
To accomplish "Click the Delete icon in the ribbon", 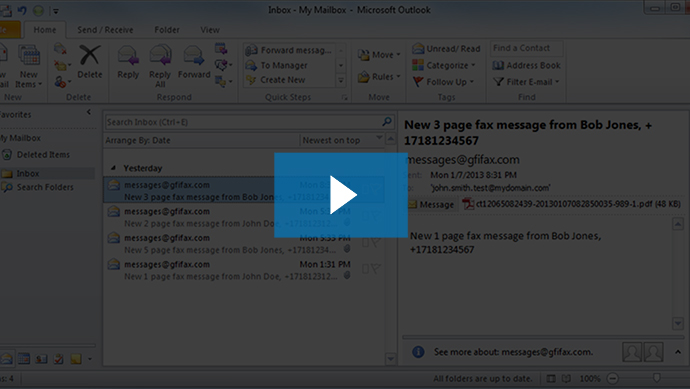I will [x=90, y=62].
